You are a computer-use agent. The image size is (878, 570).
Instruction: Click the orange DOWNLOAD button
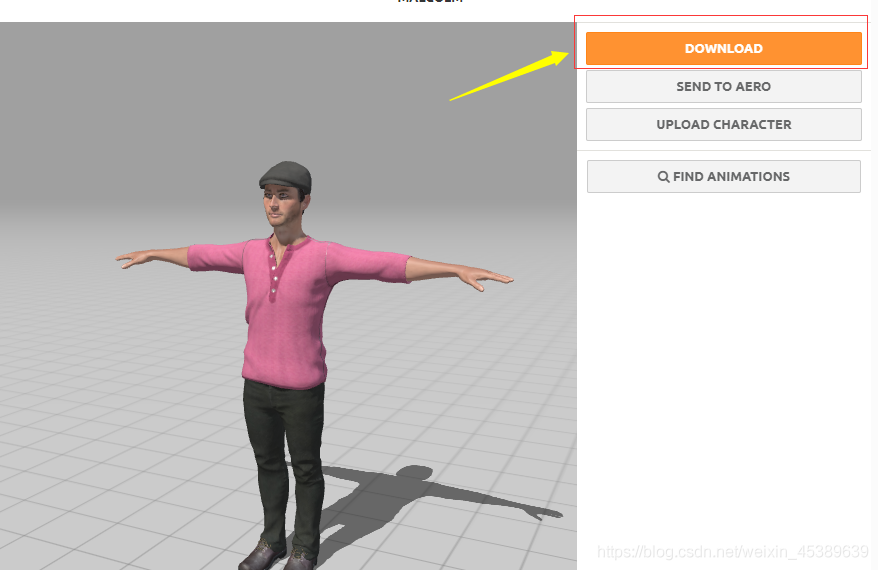723,48
